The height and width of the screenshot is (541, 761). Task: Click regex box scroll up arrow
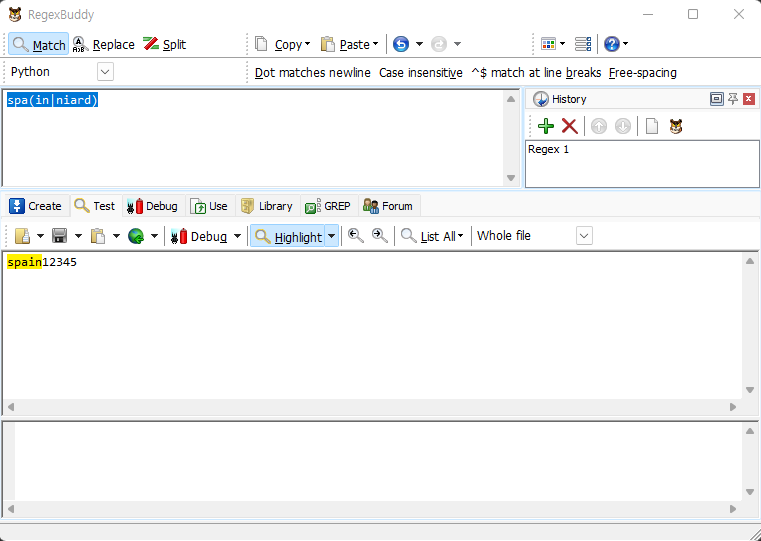pyautogui.click(x=511, y=99)
